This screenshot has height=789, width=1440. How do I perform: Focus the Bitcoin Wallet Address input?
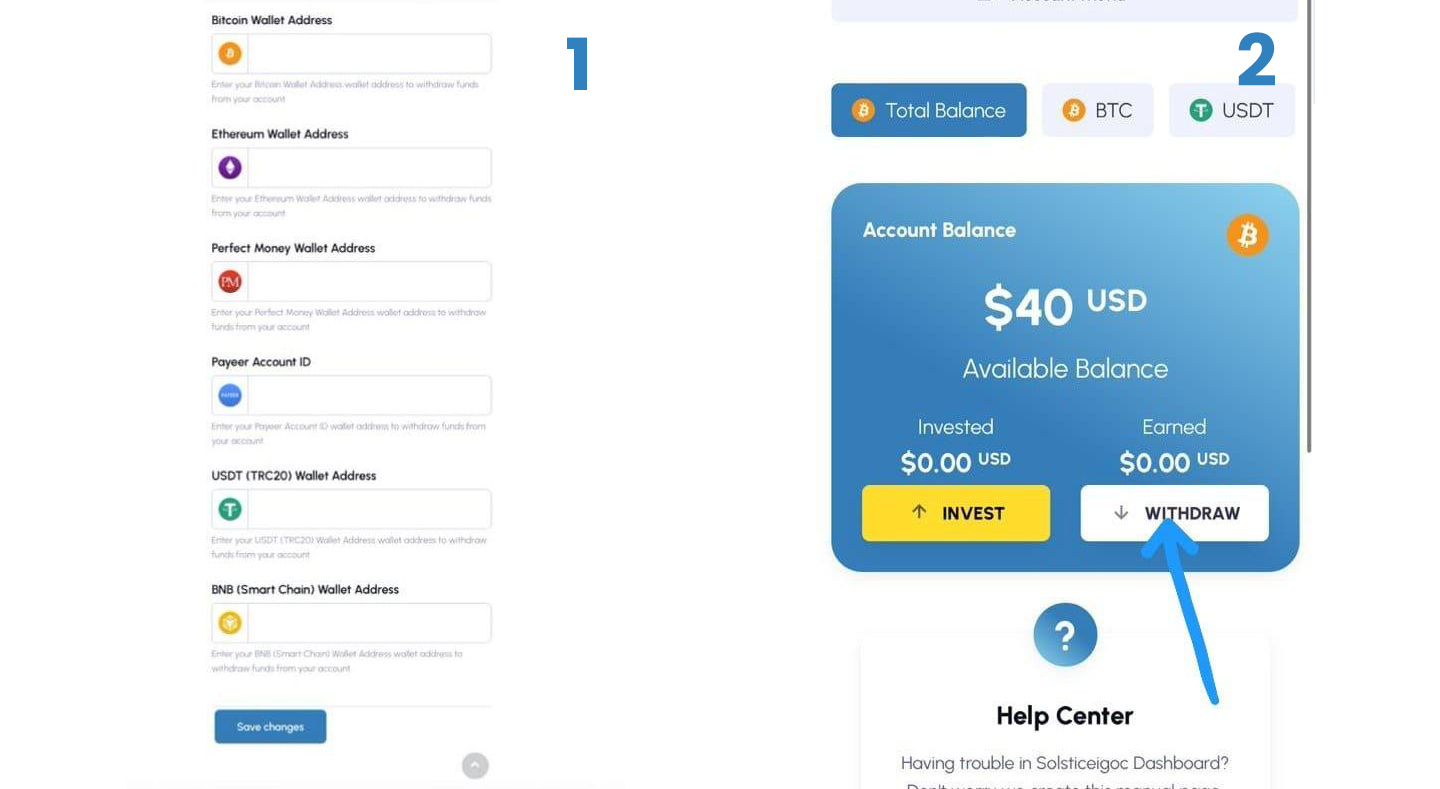(x=368, y=54)
